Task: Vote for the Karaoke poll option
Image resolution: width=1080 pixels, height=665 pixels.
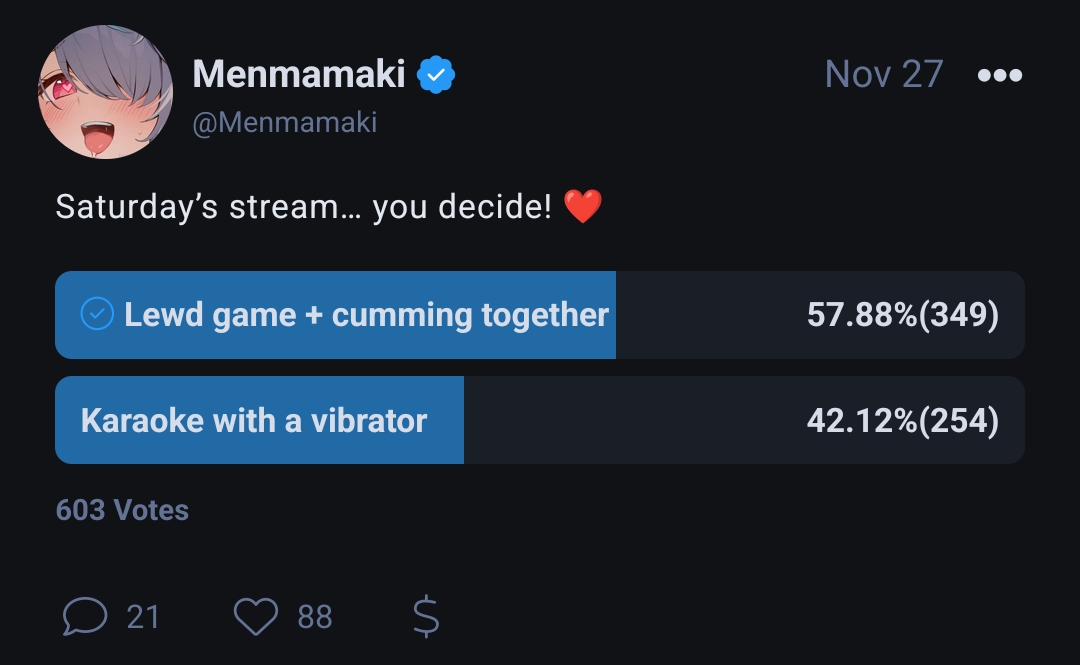Action: point(540,420)
